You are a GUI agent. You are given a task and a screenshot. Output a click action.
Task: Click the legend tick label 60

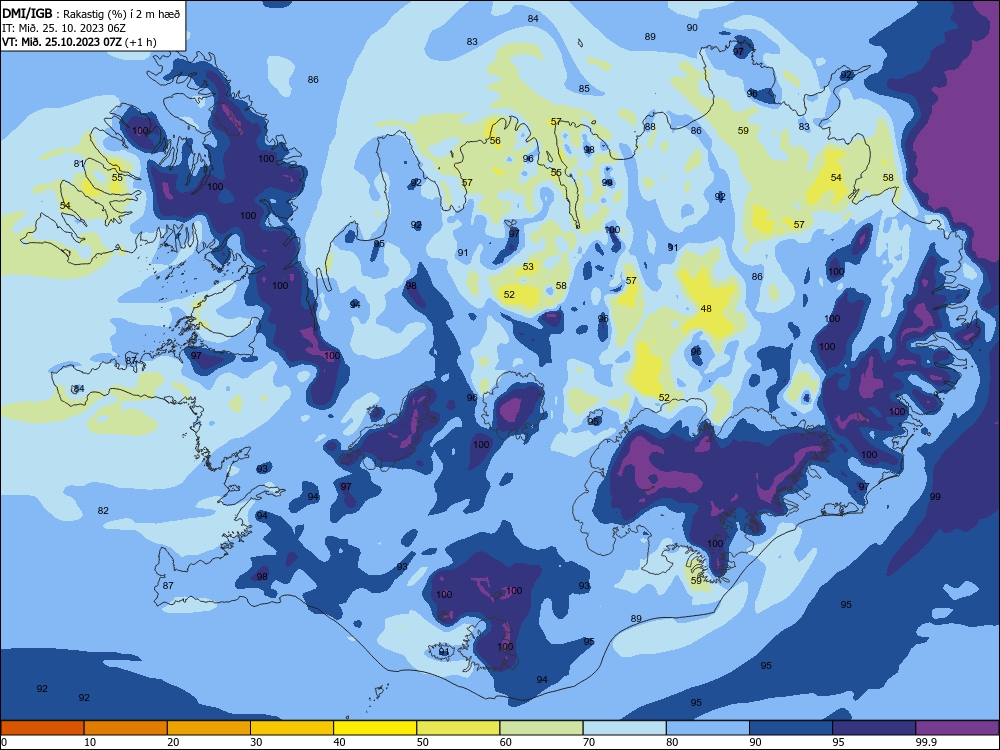click(x=506, y=742)
